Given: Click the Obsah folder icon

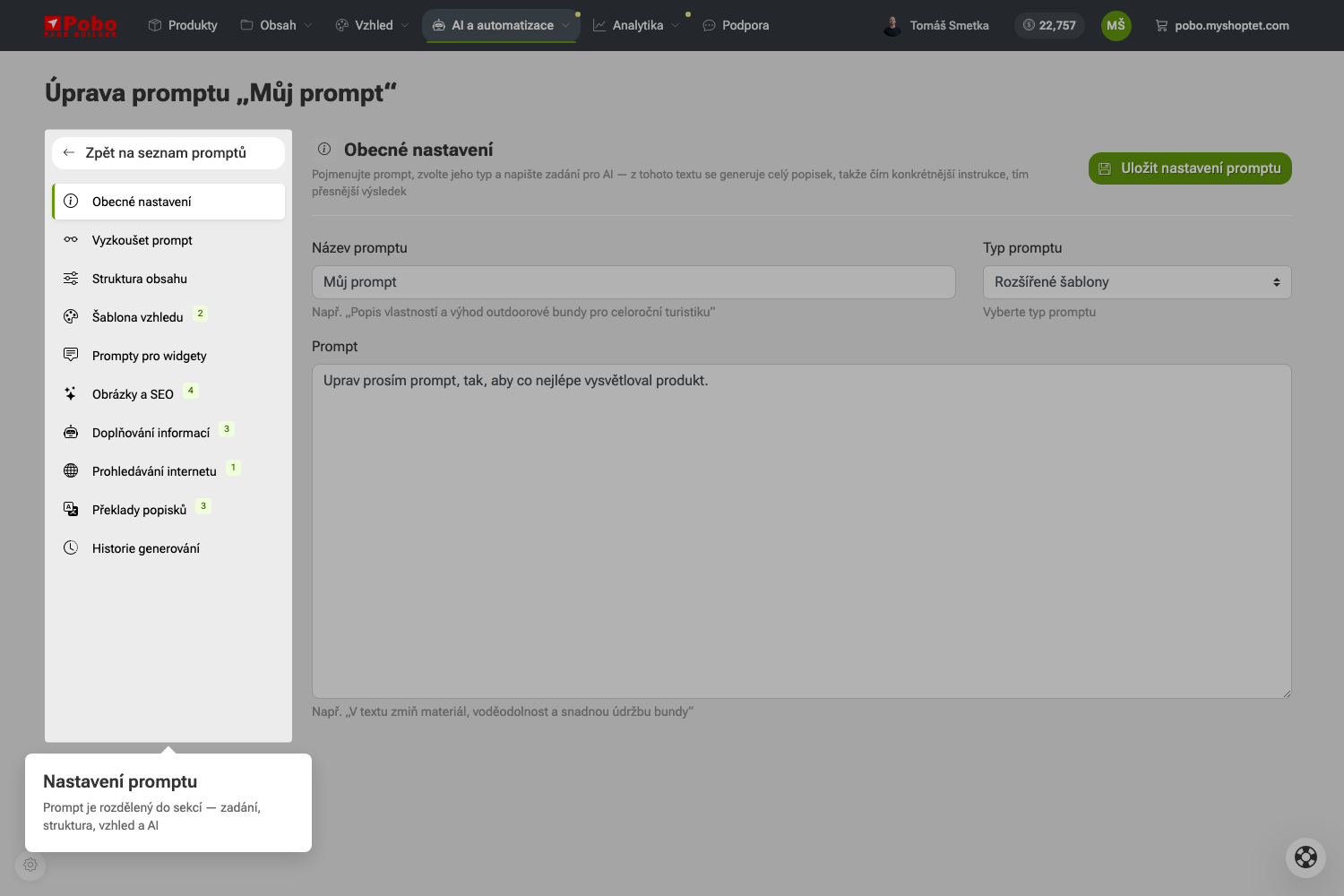Looking at the screenshot, I should 246,25.
